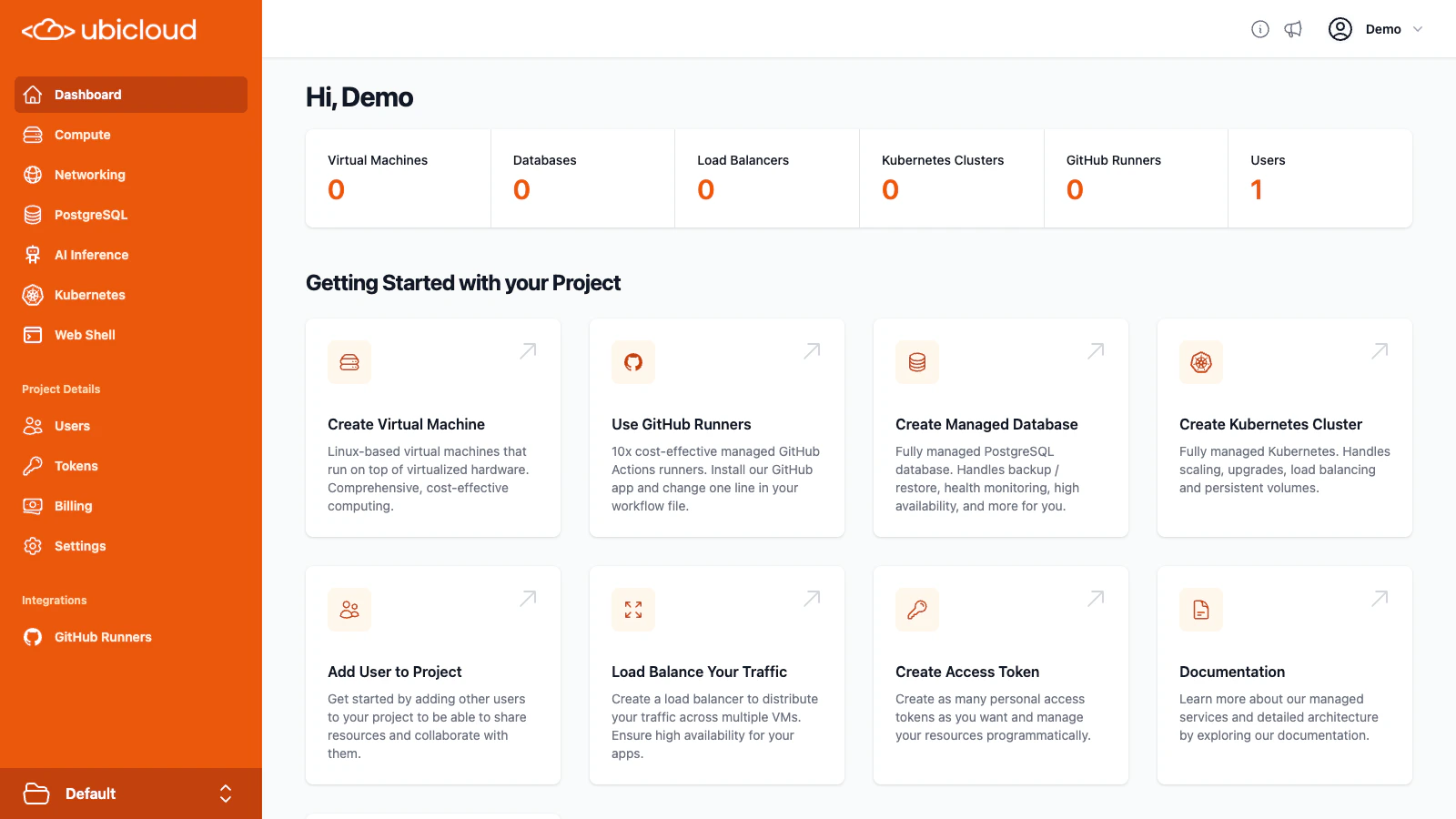Click the user avatar icon
The image size is (1456, 819).
coord(1340,29)
